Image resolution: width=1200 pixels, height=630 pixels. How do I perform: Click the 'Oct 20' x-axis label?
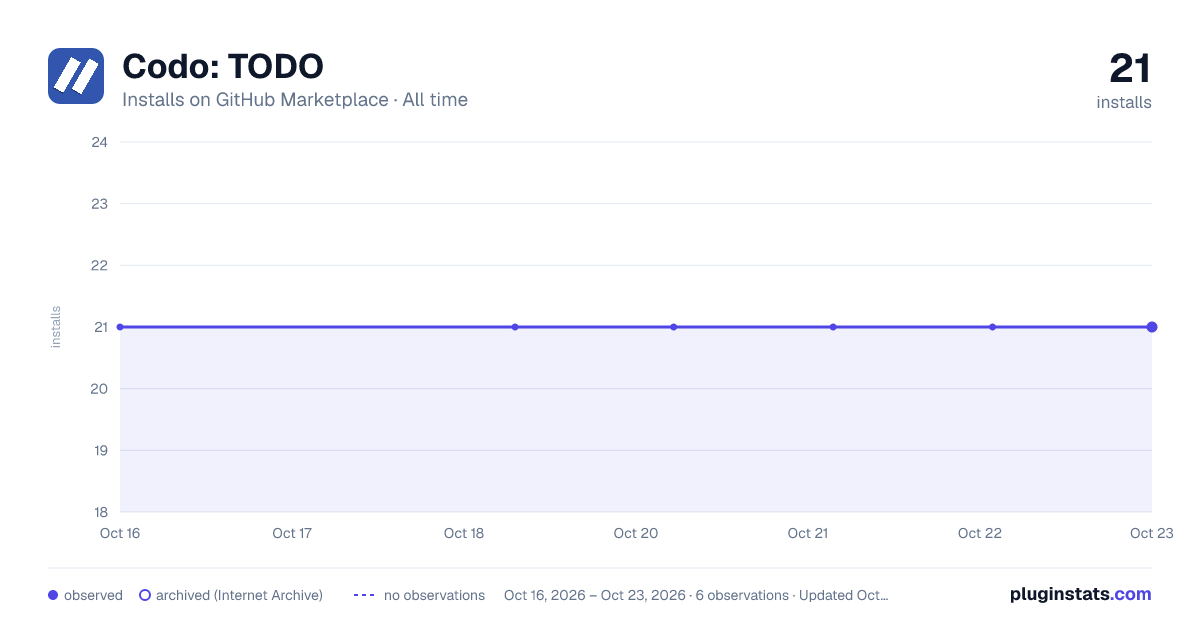click(x=636, y=533)
